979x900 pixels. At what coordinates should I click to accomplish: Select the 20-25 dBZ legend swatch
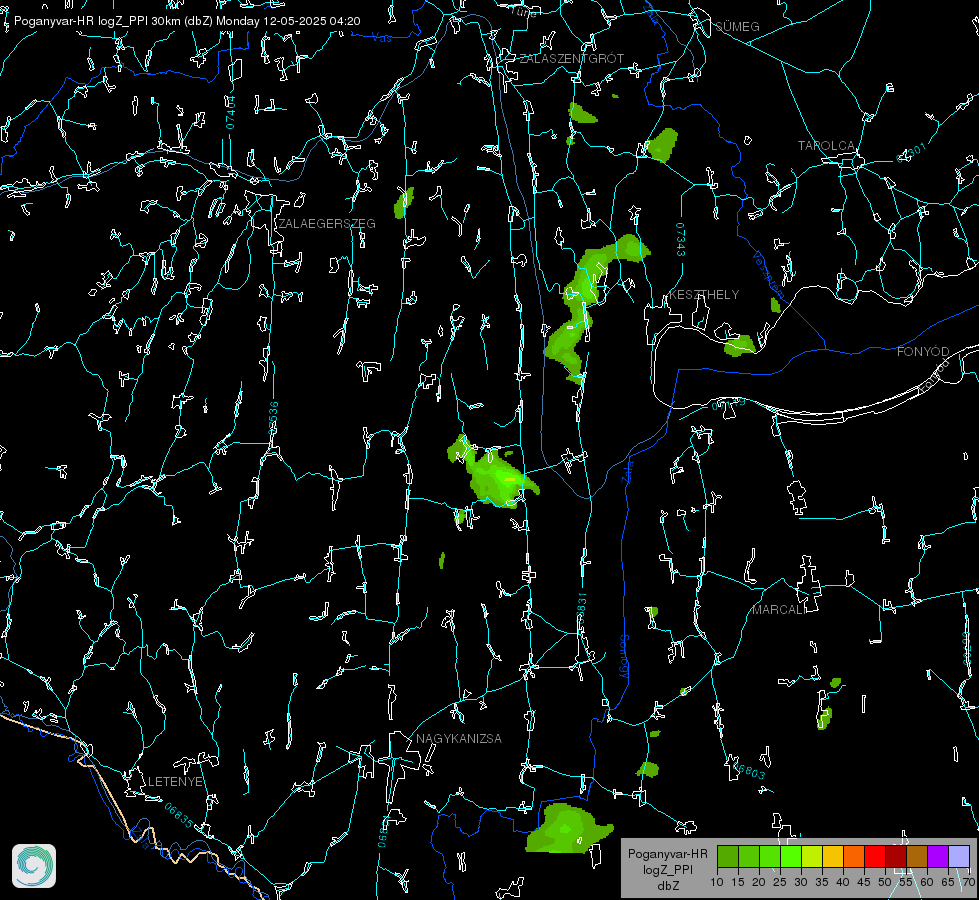point(770,856)
